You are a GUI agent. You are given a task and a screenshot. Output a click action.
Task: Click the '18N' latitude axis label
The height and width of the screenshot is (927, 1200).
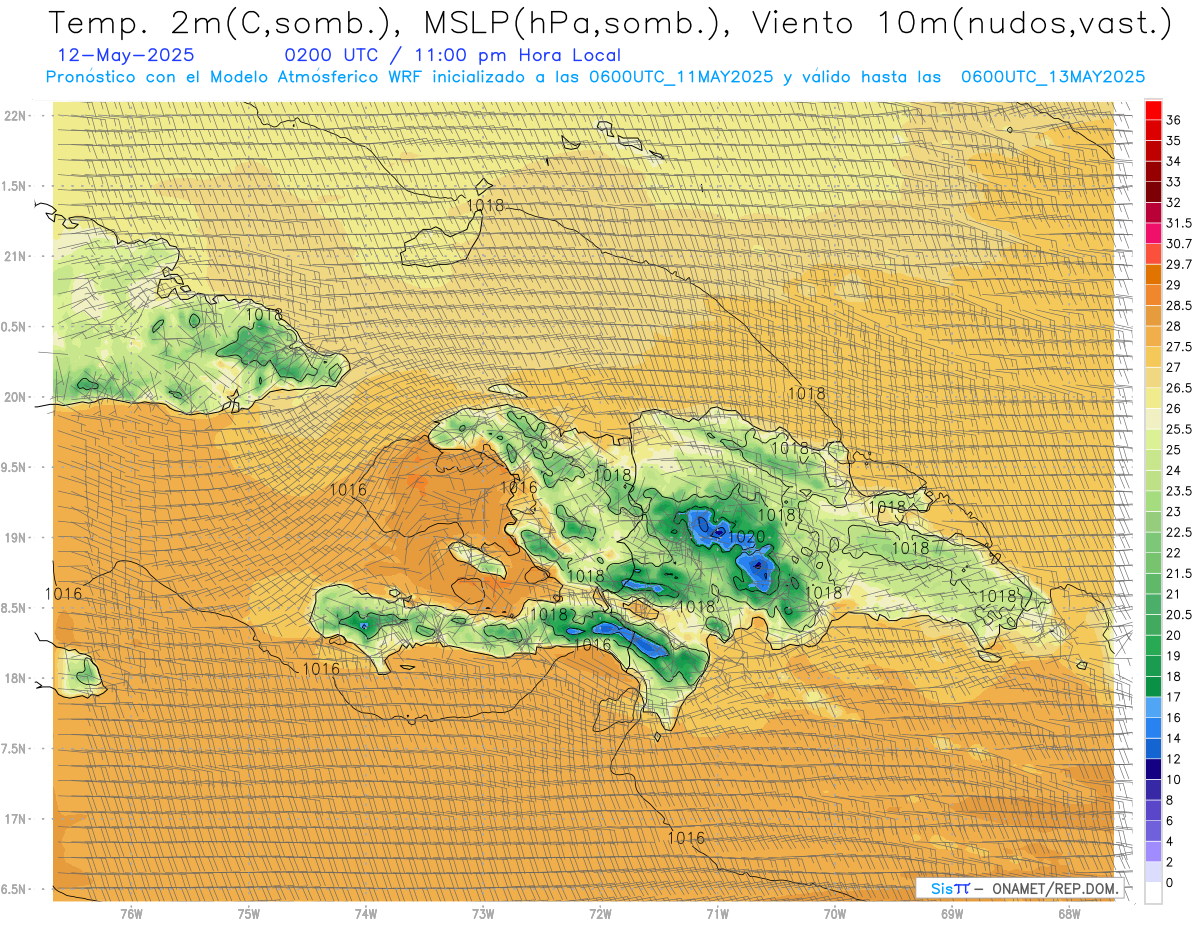click(17, 678)
